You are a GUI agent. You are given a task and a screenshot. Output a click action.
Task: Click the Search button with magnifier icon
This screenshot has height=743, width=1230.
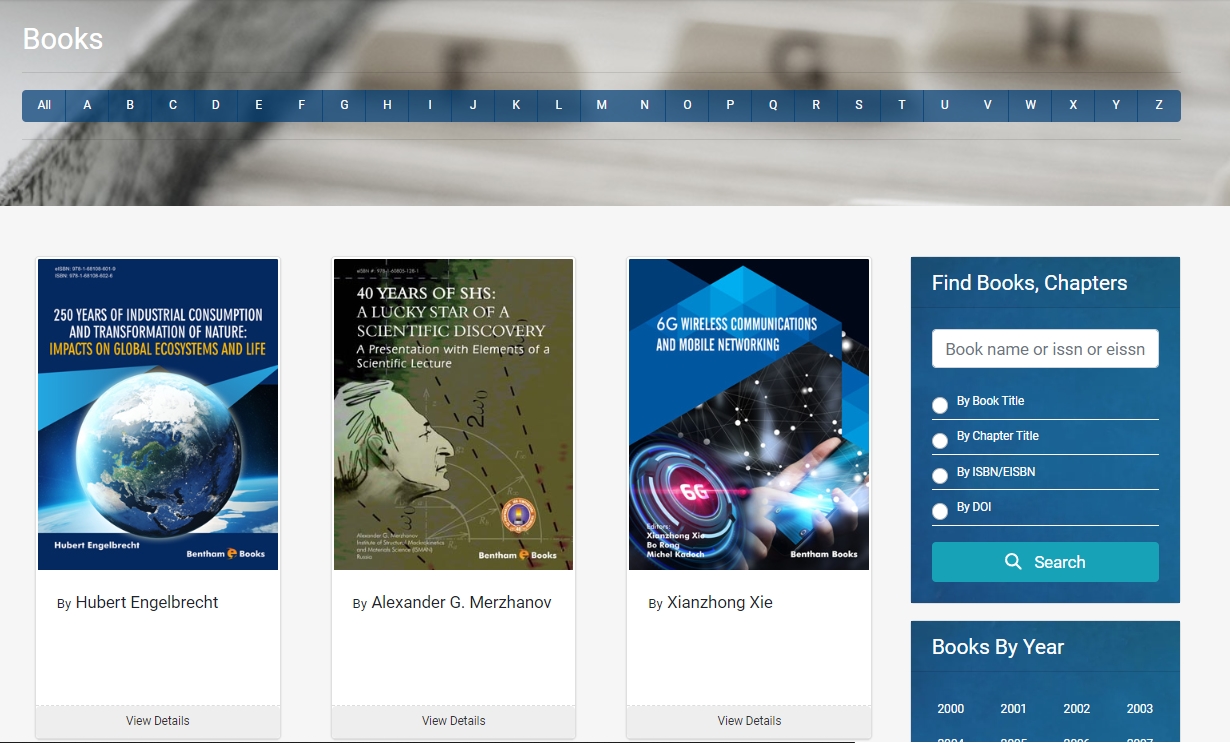pos(1045,562)
